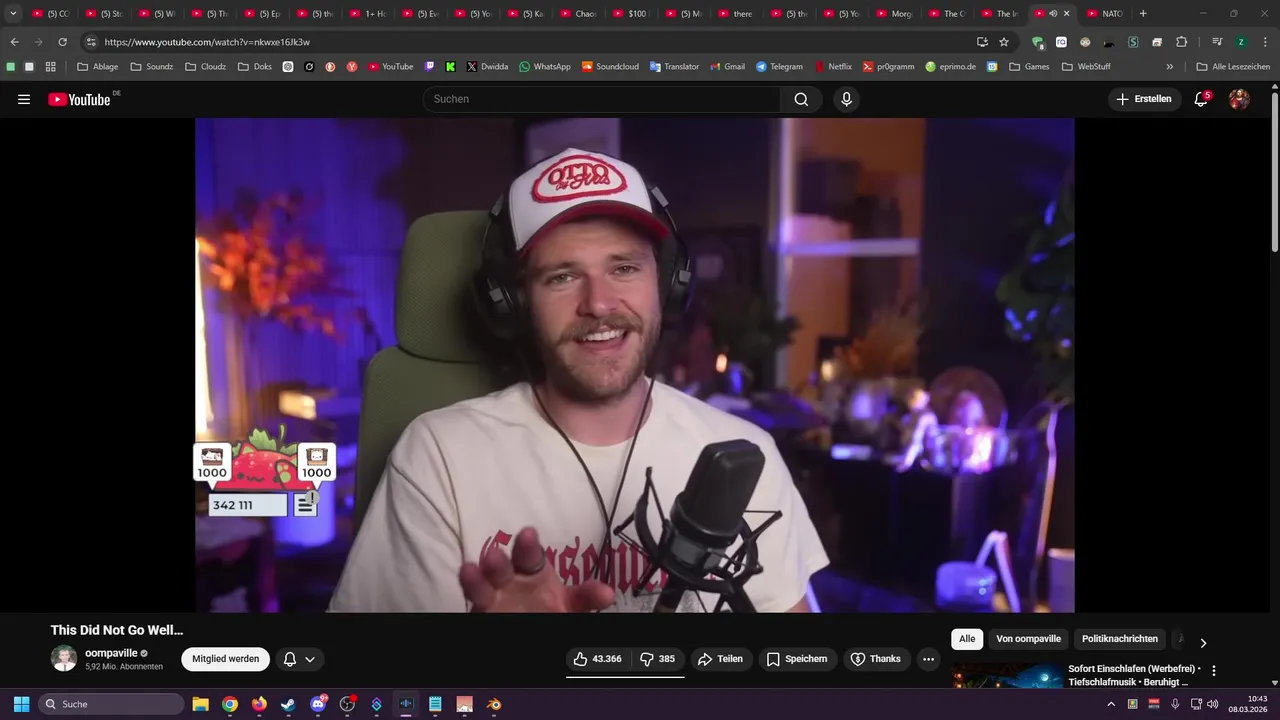Image resolution: width=1280 pixels, height=720 pixels.
Task: Open Sofort Einschlafen recommended thumbnail
Action: (x=1007, y=675)
